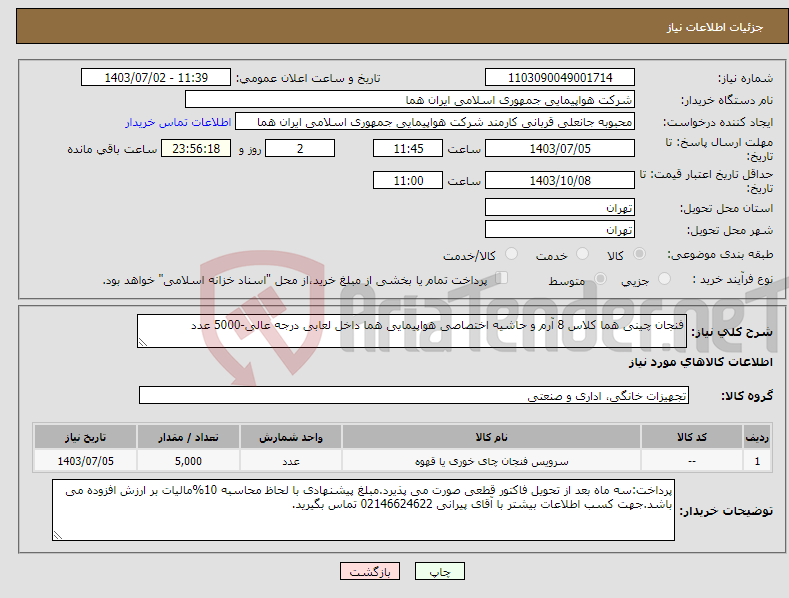The height and width of the screenshot is (598, 789).
Task: Click the طبقه بندی موضوعی label
Action: tap(720, 254)
